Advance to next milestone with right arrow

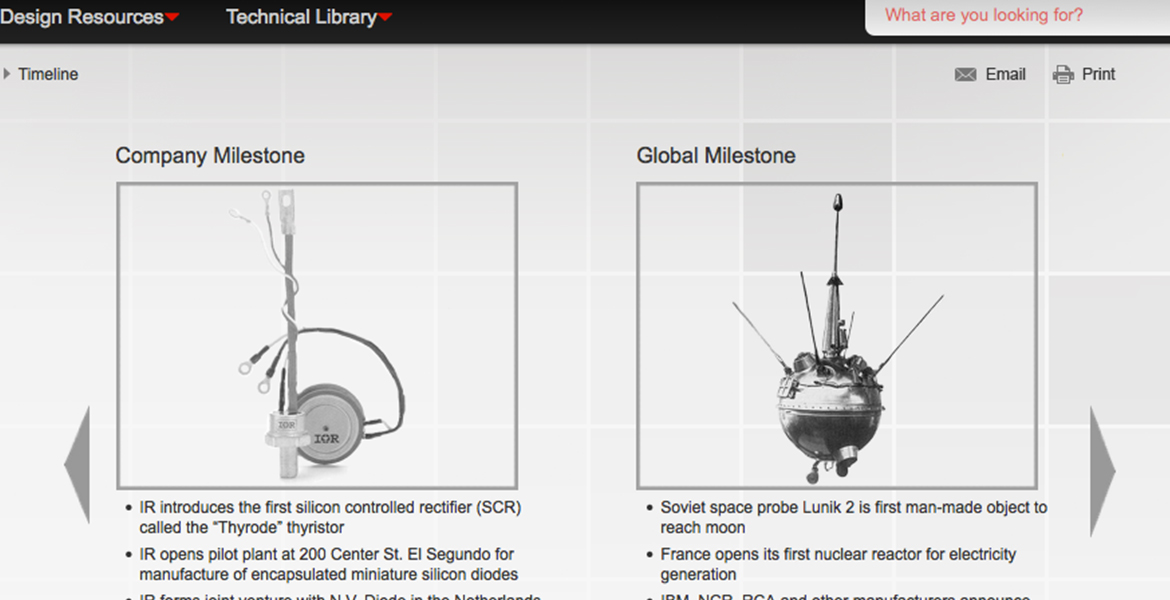[x=1102, y=471]
